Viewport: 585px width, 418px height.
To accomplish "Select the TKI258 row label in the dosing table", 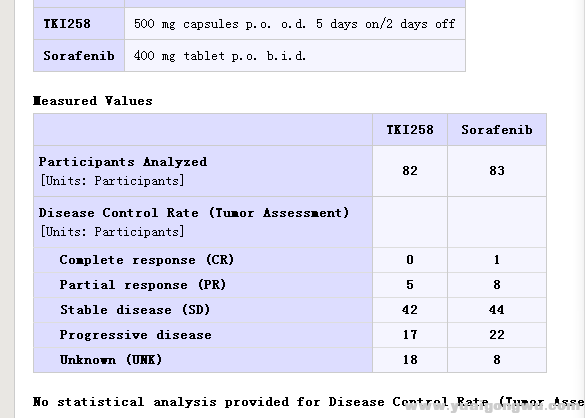I will pyautogui.click(x=67, y=24).
